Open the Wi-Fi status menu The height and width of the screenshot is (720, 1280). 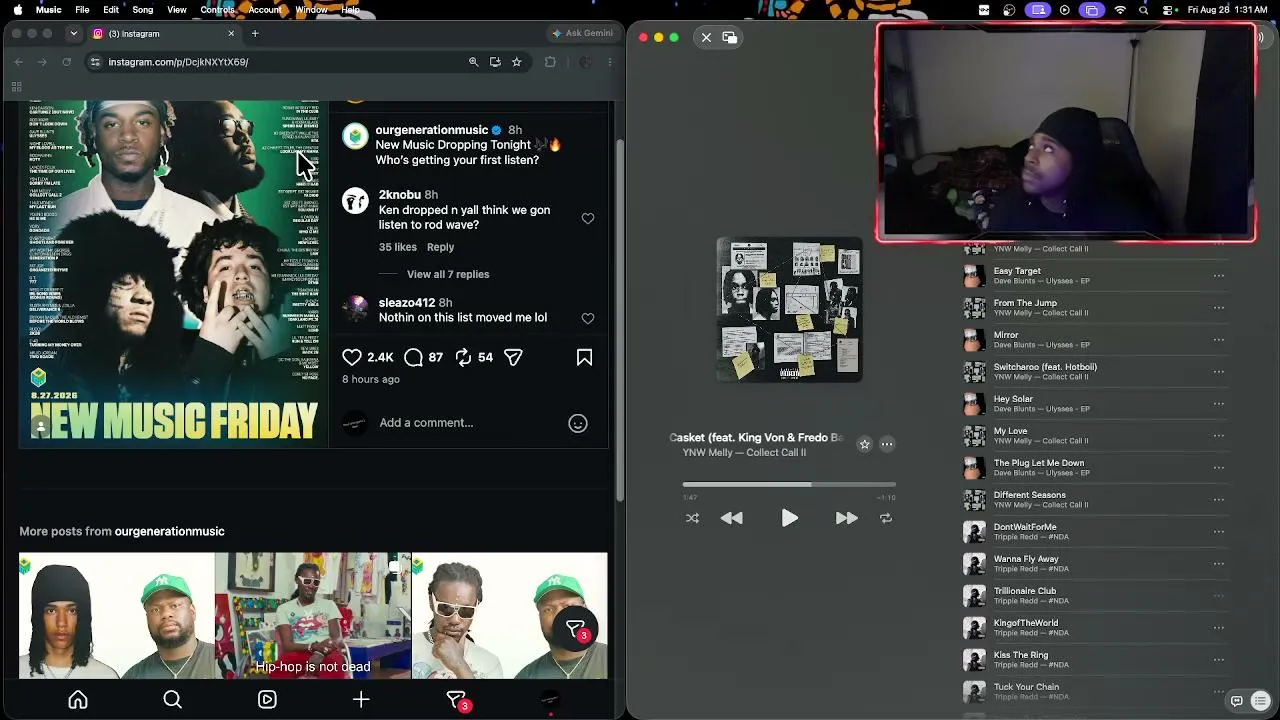1120,10
